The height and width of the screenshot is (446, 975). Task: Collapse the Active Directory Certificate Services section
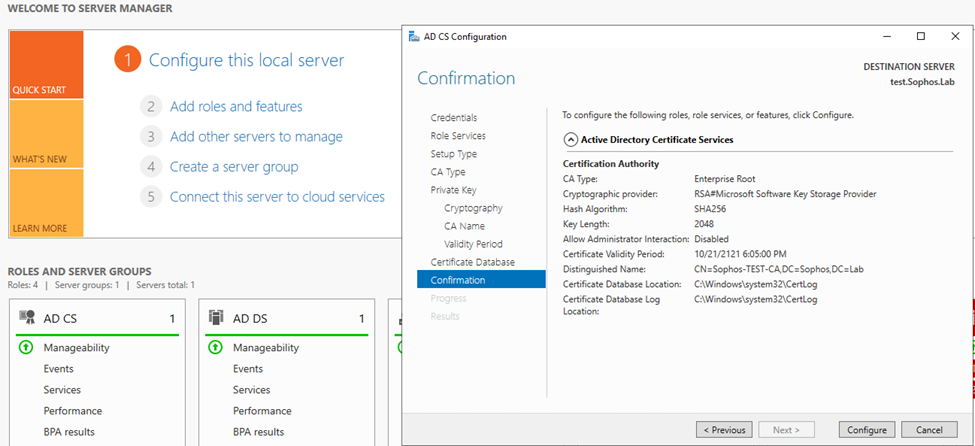tap(570, 140)
